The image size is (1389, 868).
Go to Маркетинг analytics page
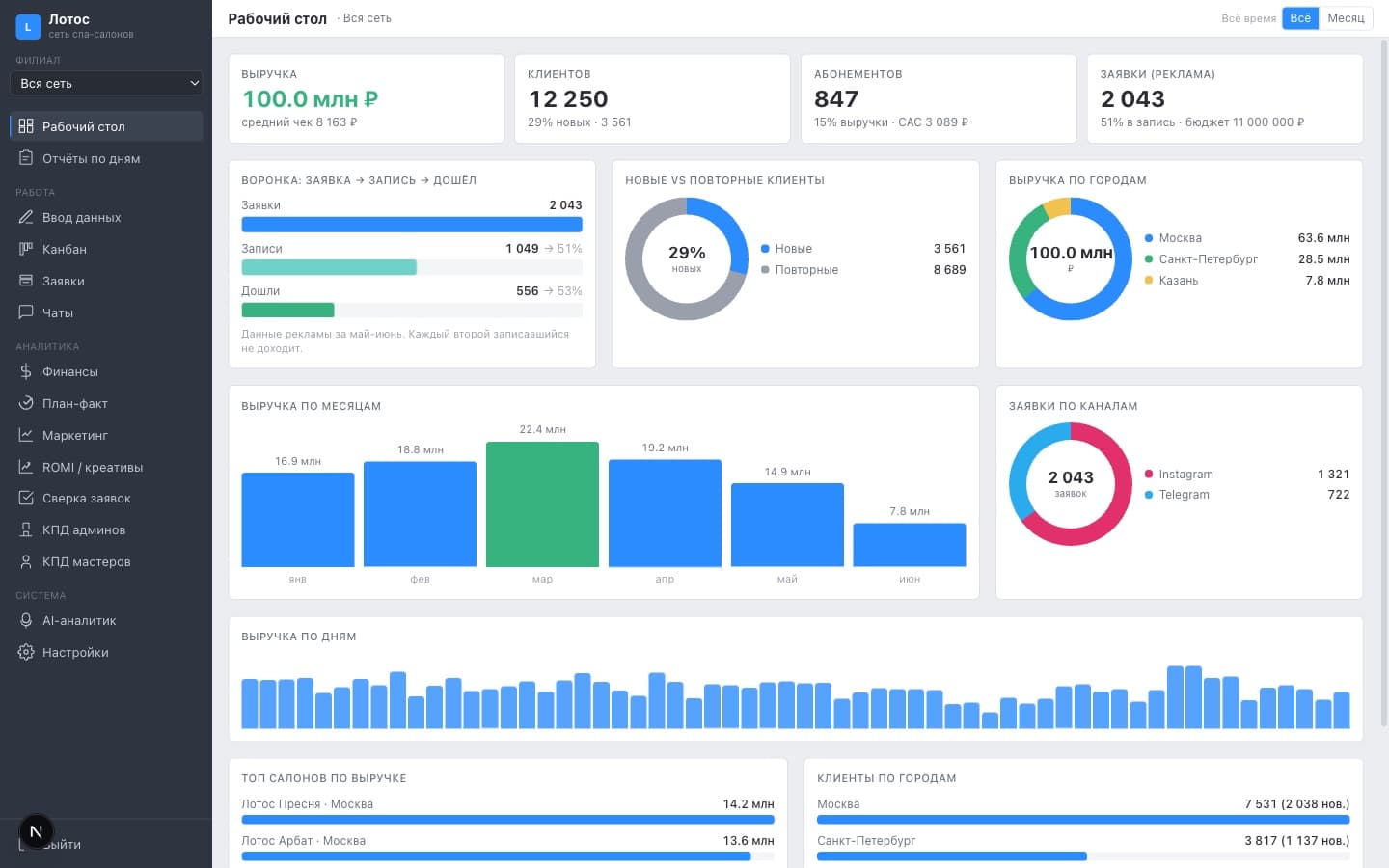pos(106,435)
